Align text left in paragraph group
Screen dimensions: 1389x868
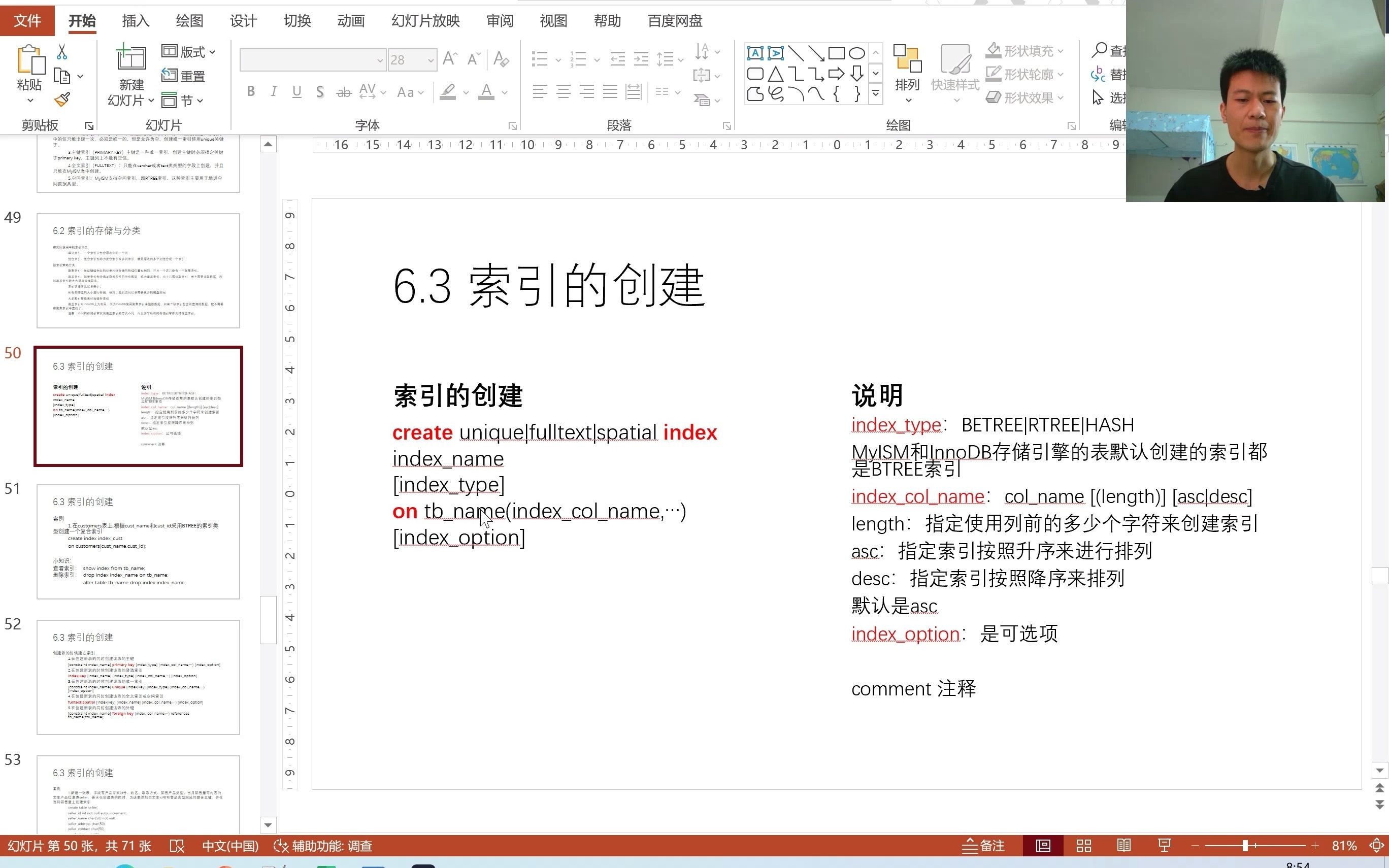click(x=540, y=91)
